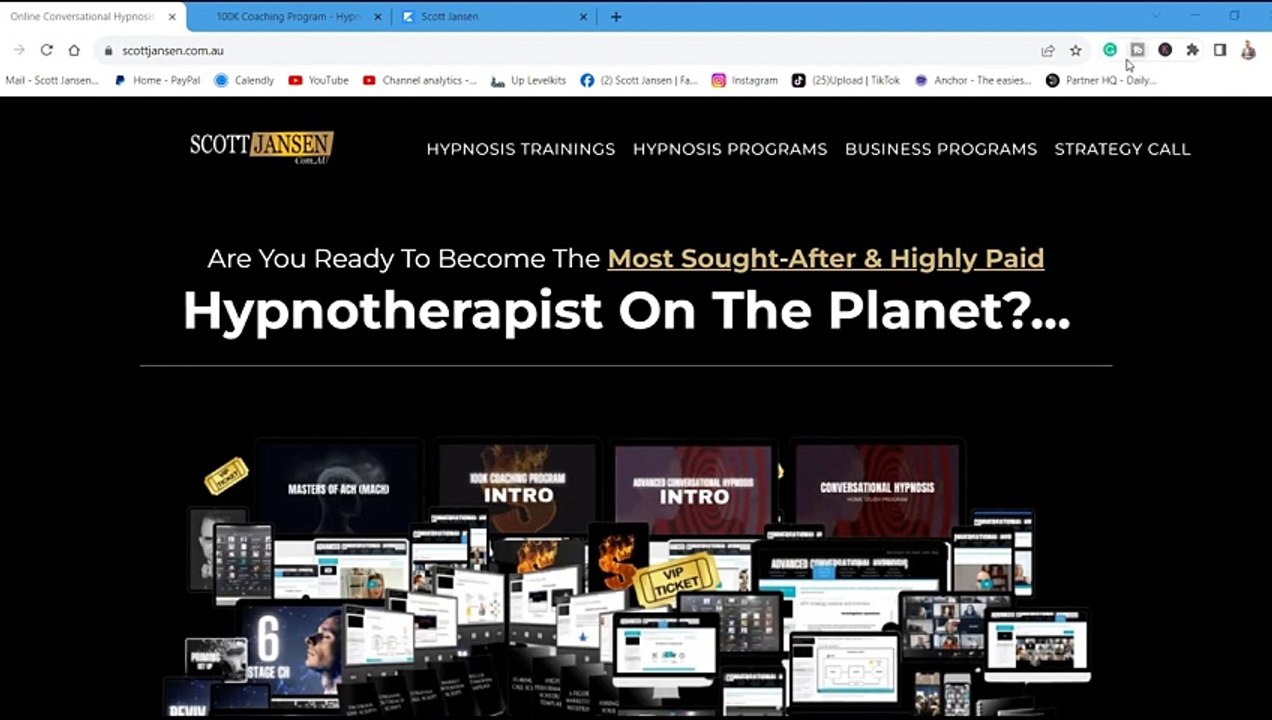The image size is (1272, 720).
Task: Open the grey square extension icon
Action: 1137,50
